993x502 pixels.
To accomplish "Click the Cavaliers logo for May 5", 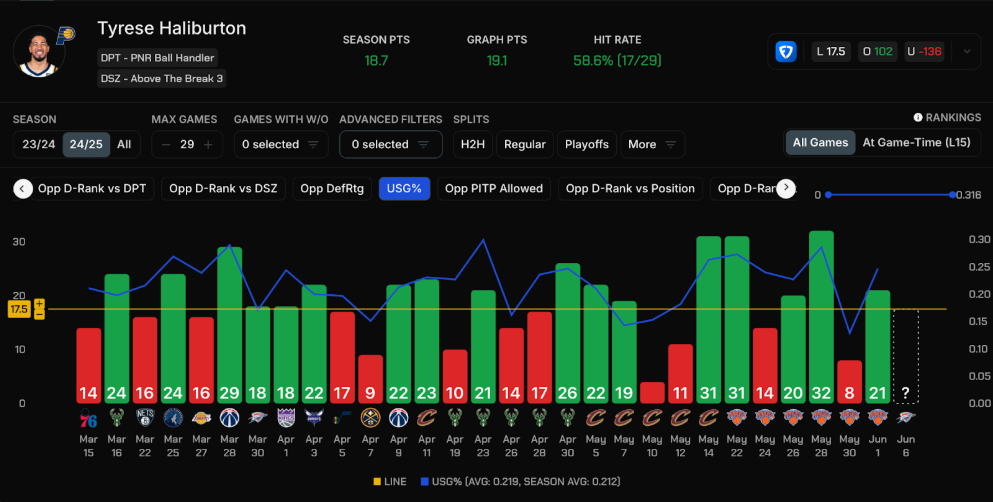I will (x=596, y=418).
